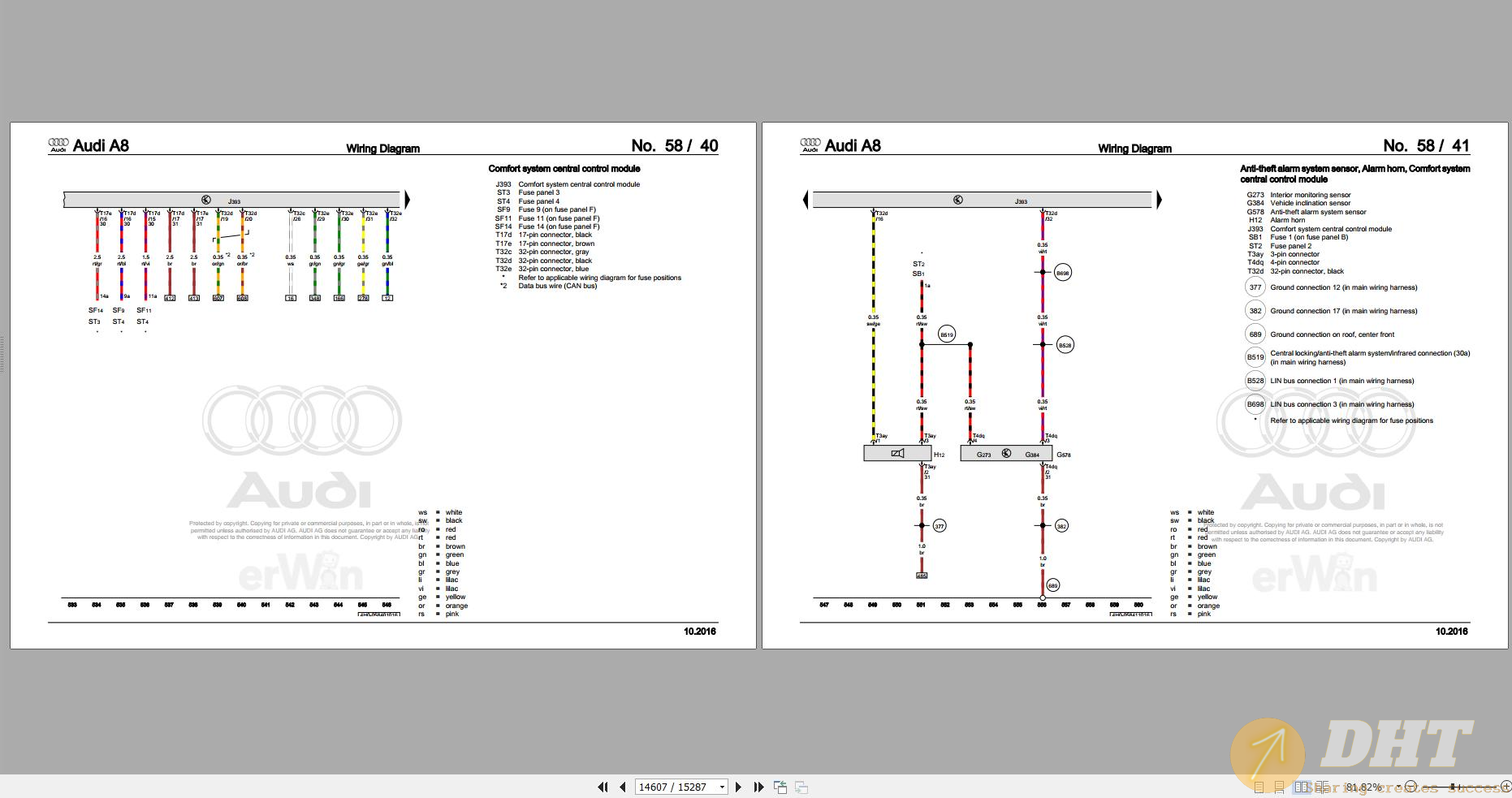Click the B698 LIN bus node in the diagram
This screenshot has height=798, width=1512.
1062,273
